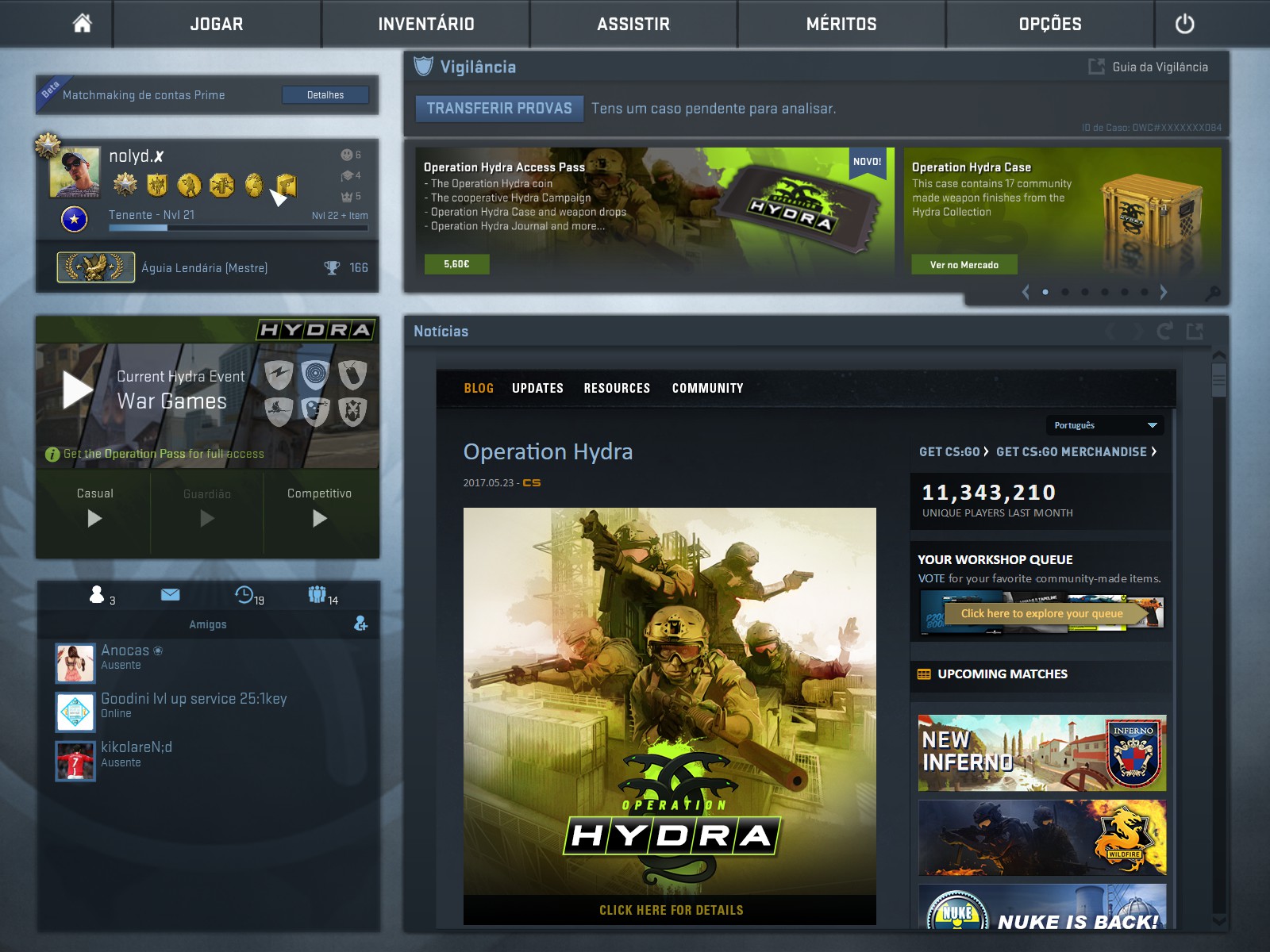Screen dimensions: 1270x952
Task: Select the last carousel page dot
Action: [1145, 292]
